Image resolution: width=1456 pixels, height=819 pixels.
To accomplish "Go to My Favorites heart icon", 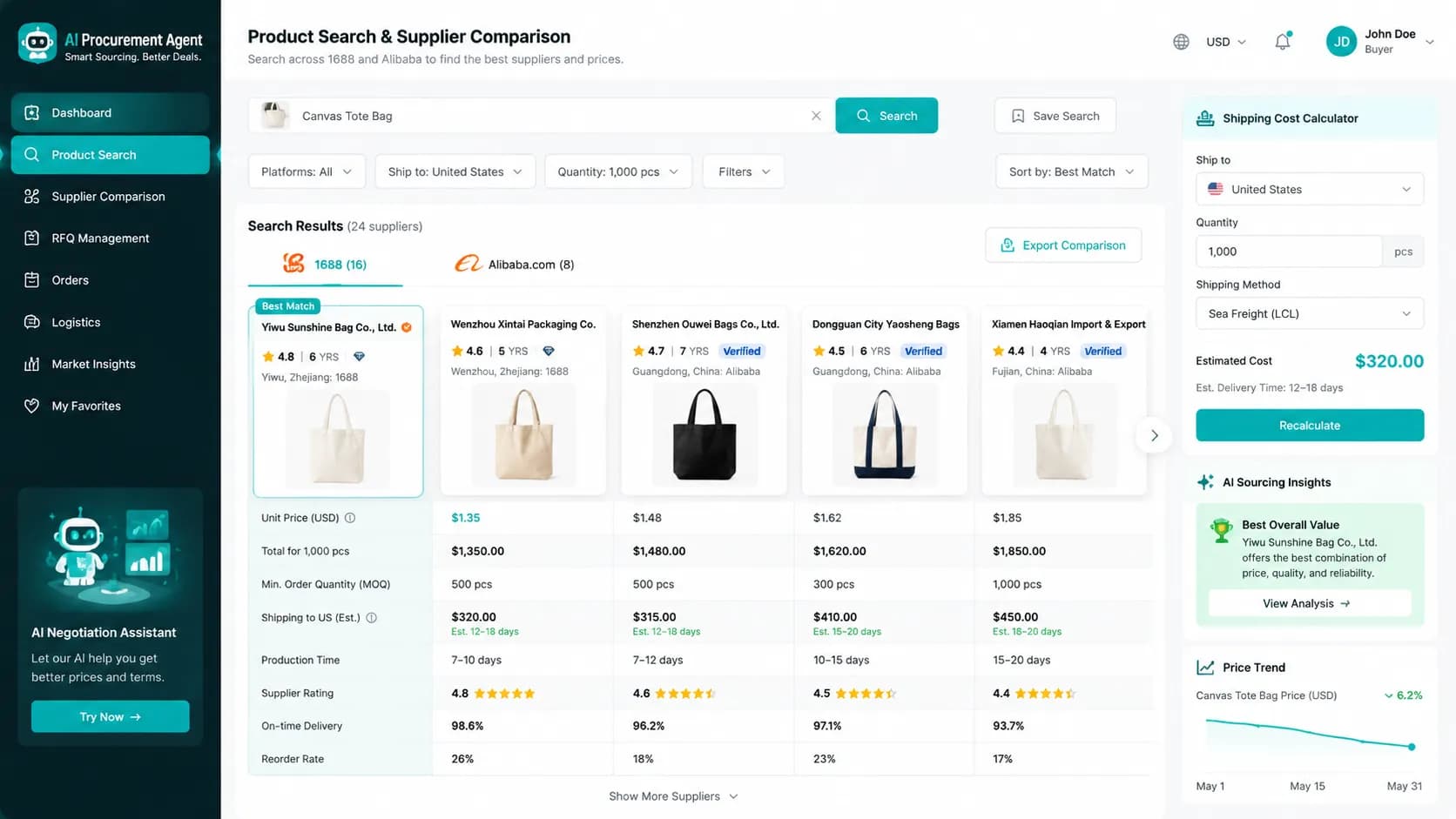I will tap(31, 406).
